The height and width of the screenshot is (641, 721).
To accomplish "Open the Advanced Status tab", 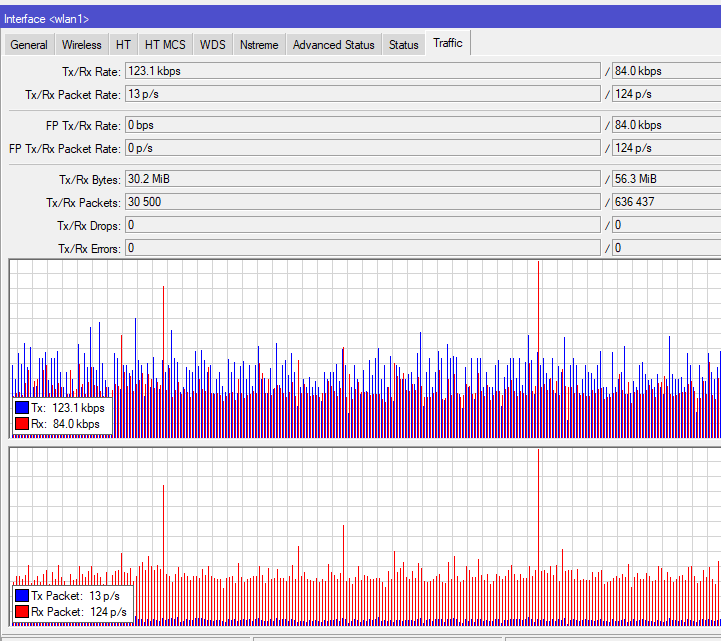I will 333,45.
